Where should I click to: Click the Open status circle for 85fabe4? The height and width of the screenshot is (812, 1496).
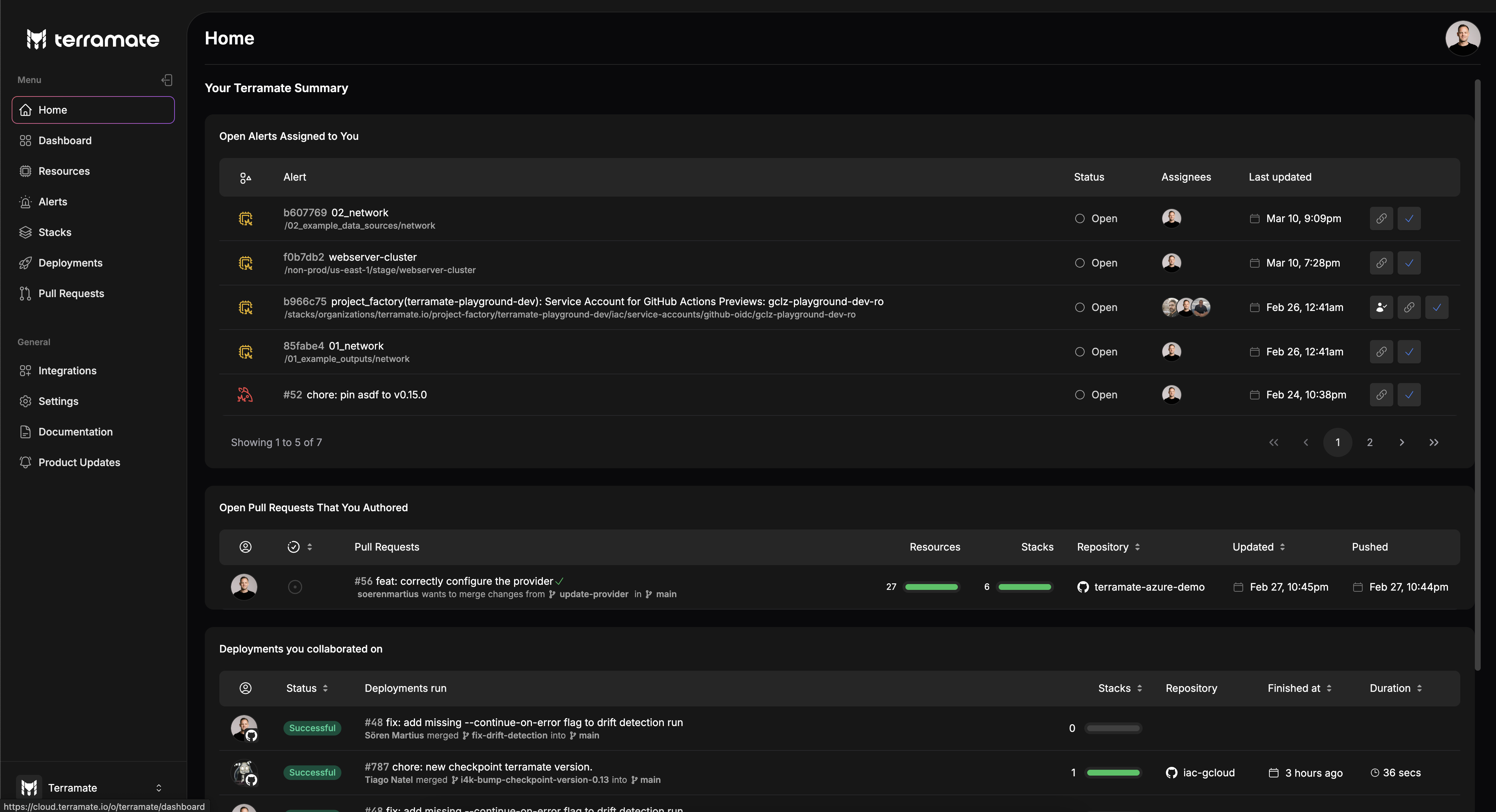pyautogui.click(x=1080, y=352)
